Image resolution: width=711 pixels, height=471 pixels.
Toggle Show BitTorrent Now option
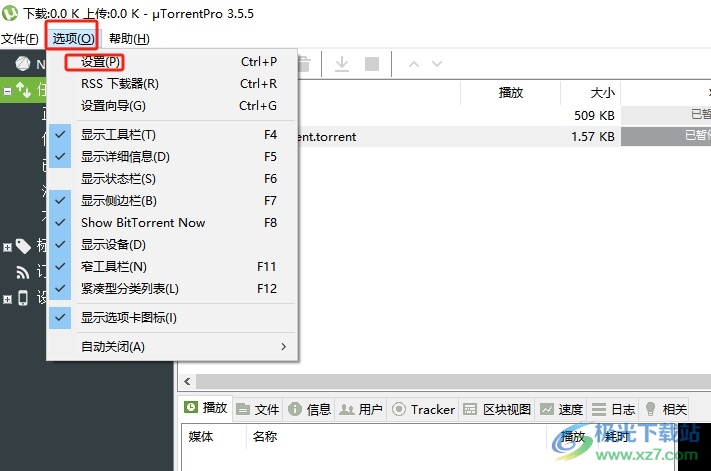[173, 223]
